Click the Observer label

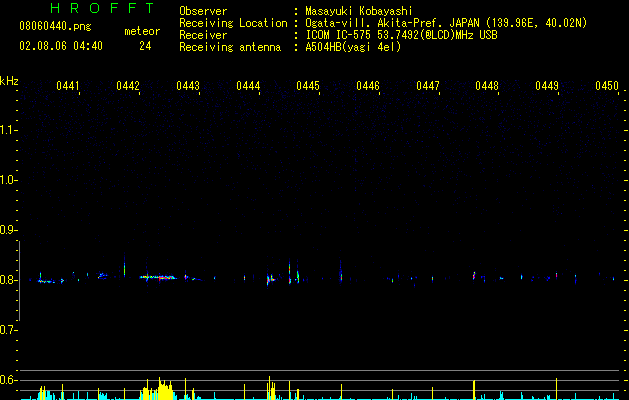tap(203, 11)
